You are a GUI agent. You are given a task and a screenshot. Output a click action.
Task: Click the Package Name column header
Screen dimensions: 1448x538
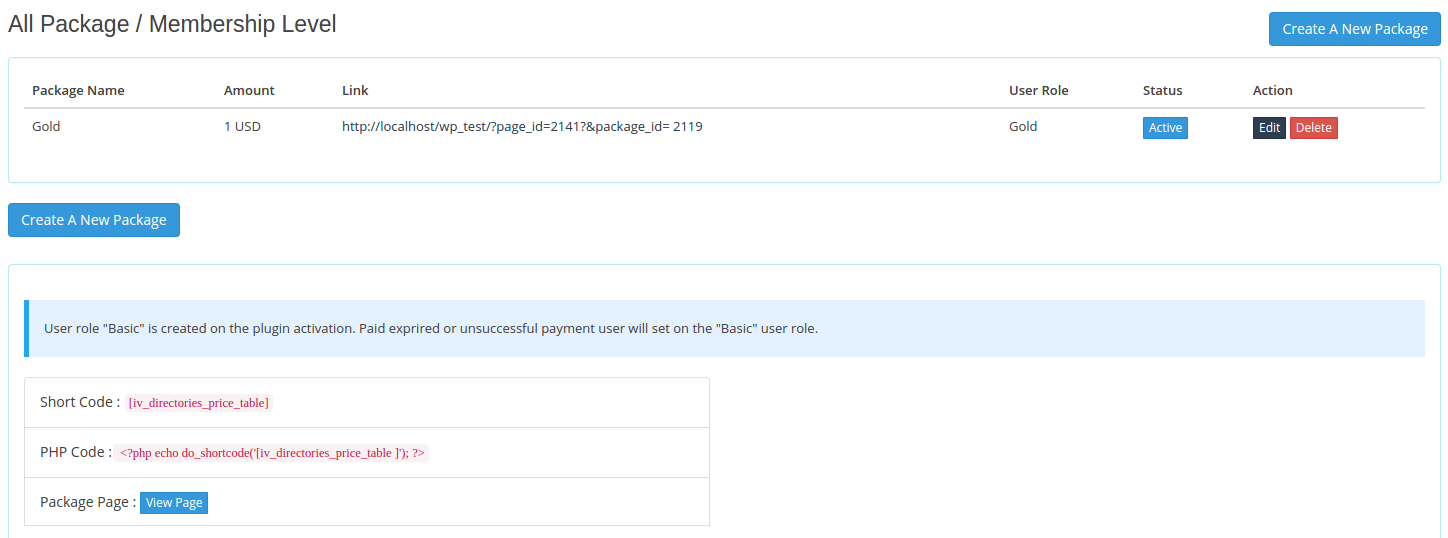(x=78, y=90)
